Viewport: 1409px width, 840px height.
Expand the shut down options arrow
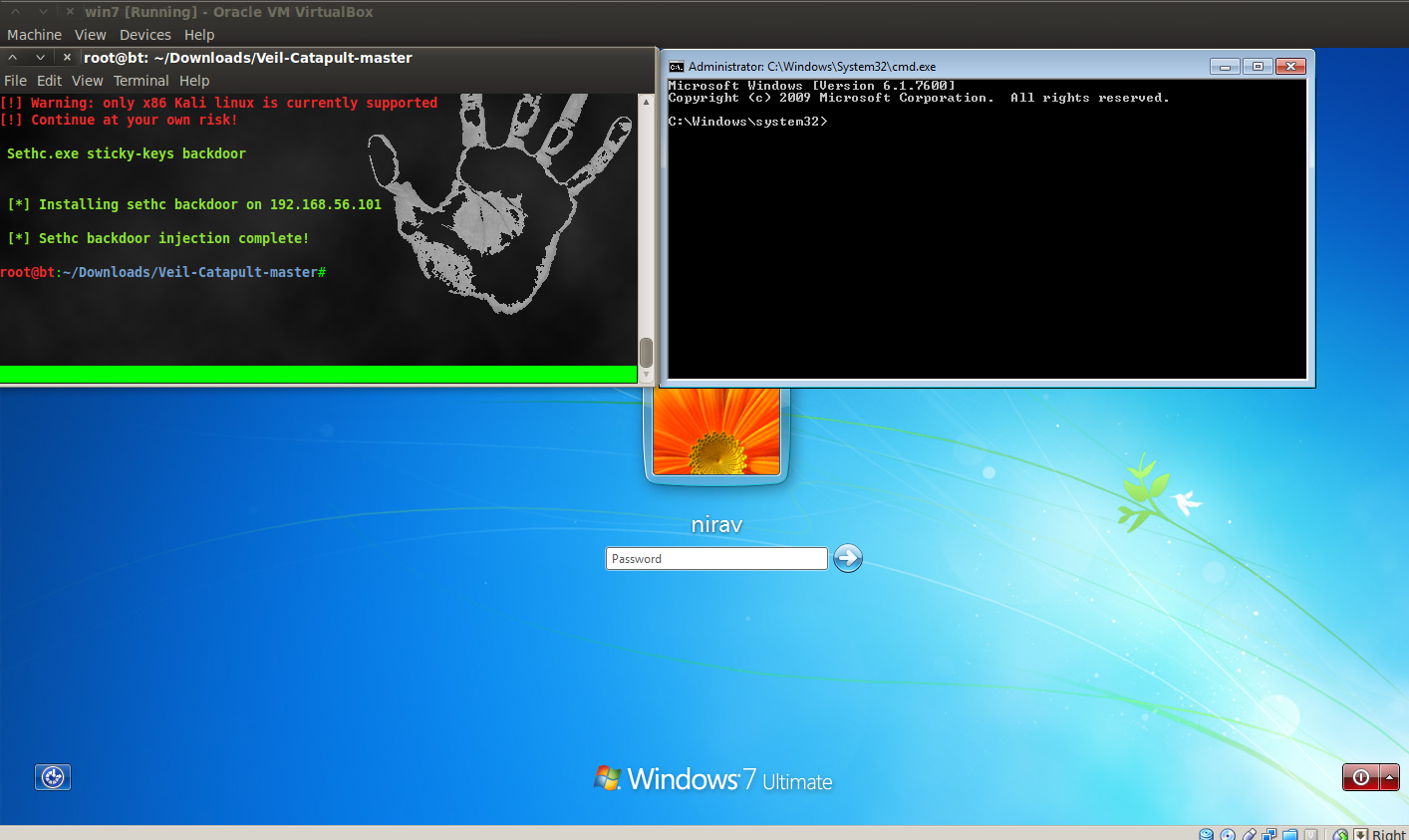(x=1390, y=777)
